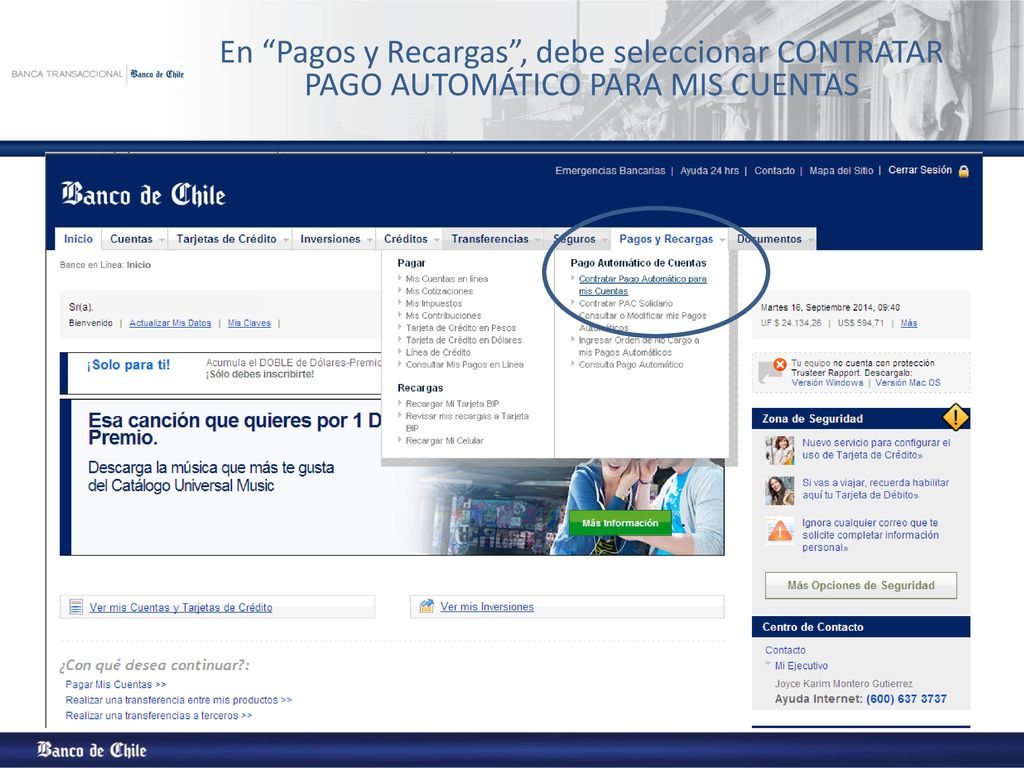
Task: Click Ayuda 24 hrs link
Action: point(709,170)
